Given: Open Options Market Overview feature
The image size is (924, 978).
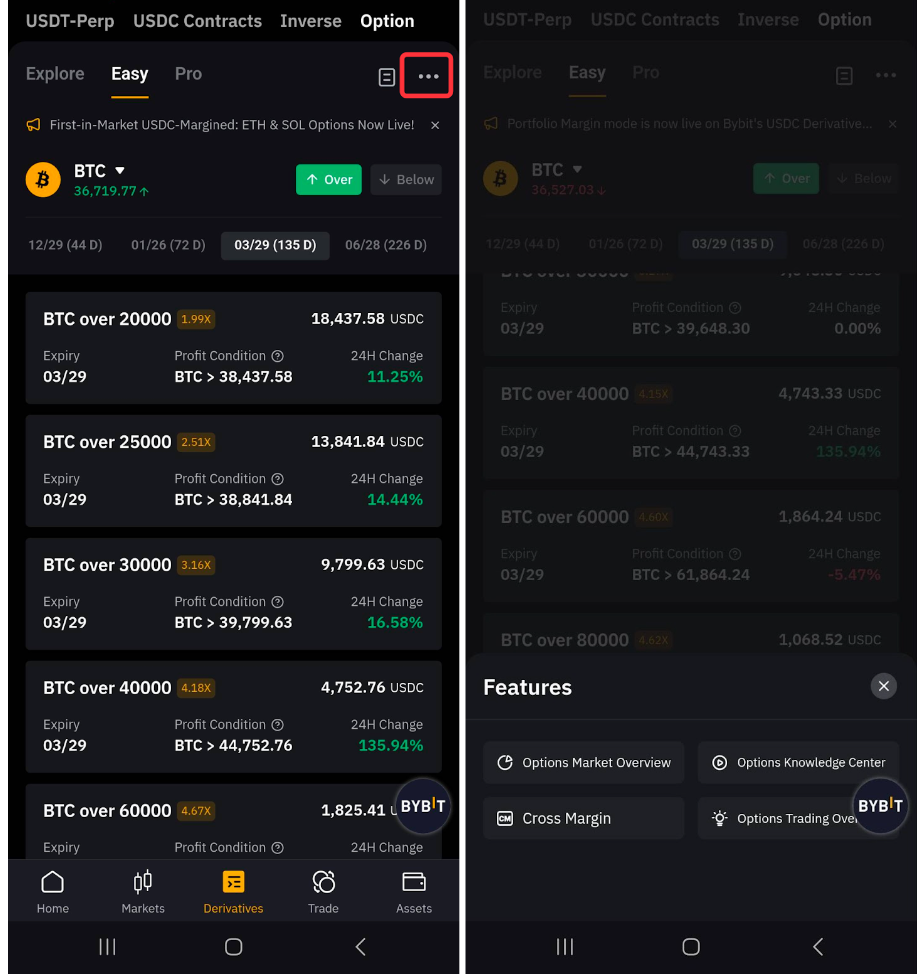Looking at the screenshot, I should 584,762.
